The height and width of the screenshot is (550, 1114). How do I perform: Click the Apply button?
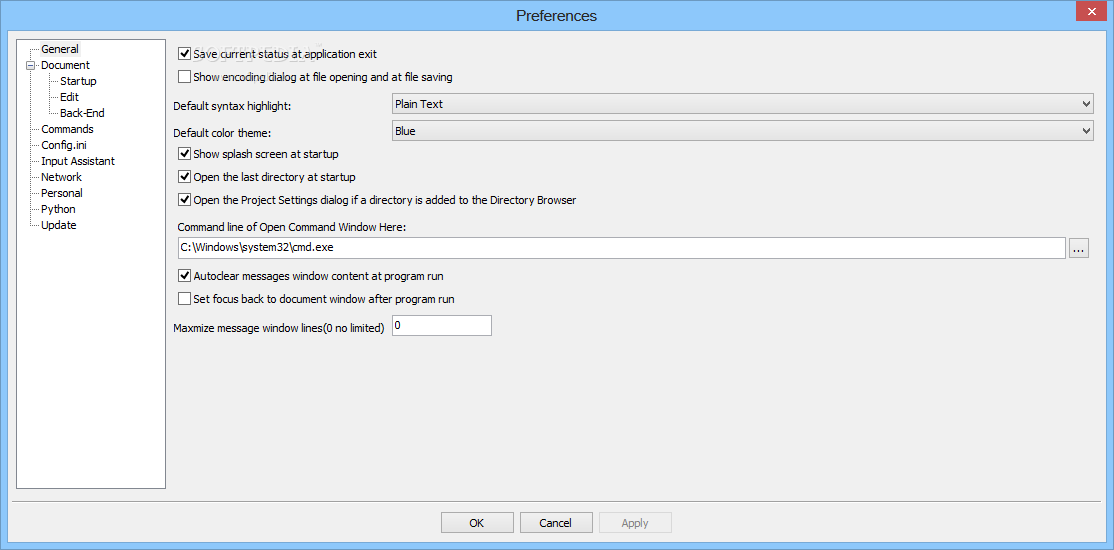coord(635,523)
